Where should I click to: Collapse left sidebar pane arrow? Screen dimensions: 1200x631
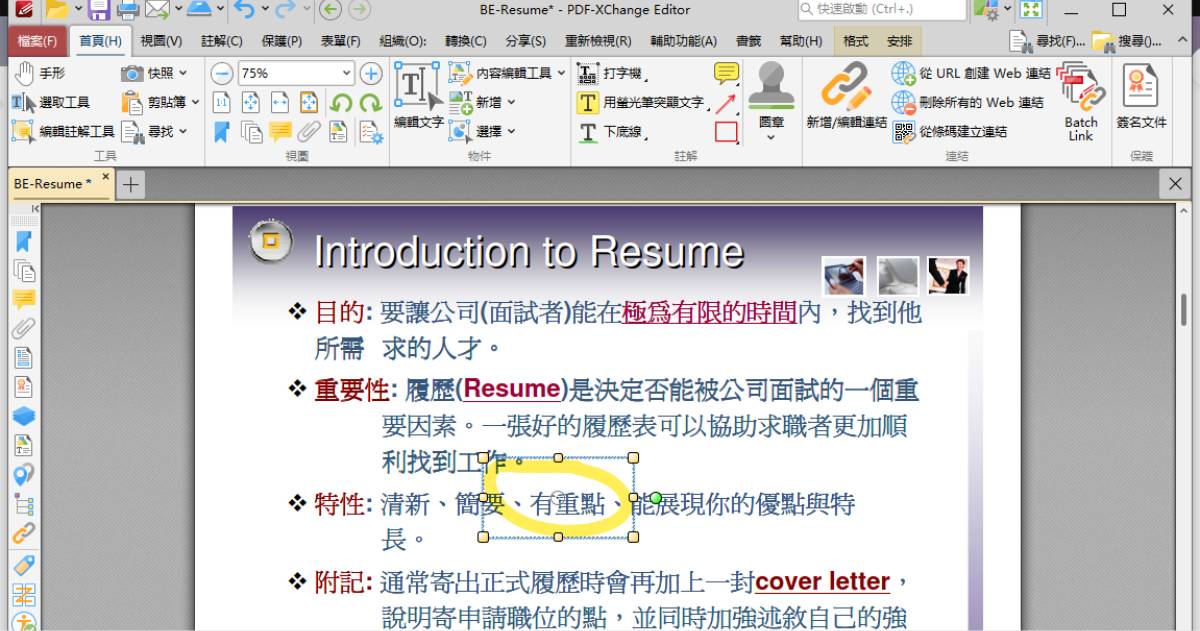coord(35,208)
